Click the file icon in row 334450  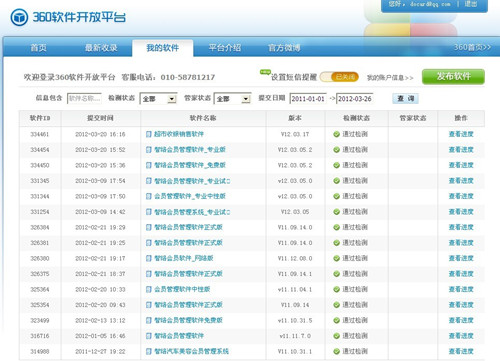(149, 165)
